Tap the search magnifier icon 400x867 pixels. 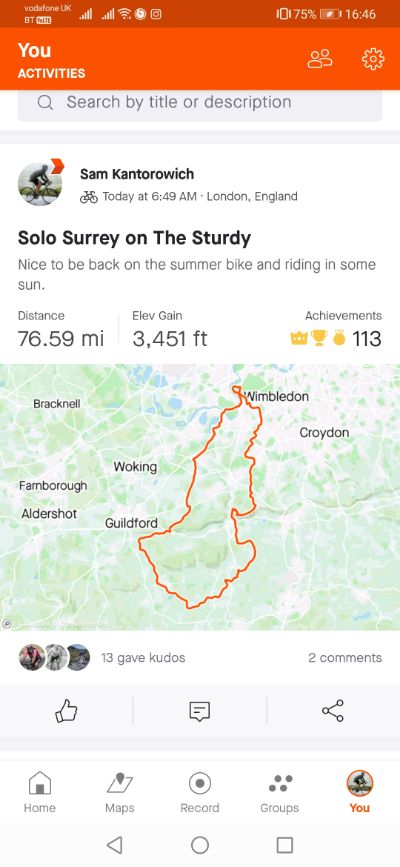tap(45, 103)
